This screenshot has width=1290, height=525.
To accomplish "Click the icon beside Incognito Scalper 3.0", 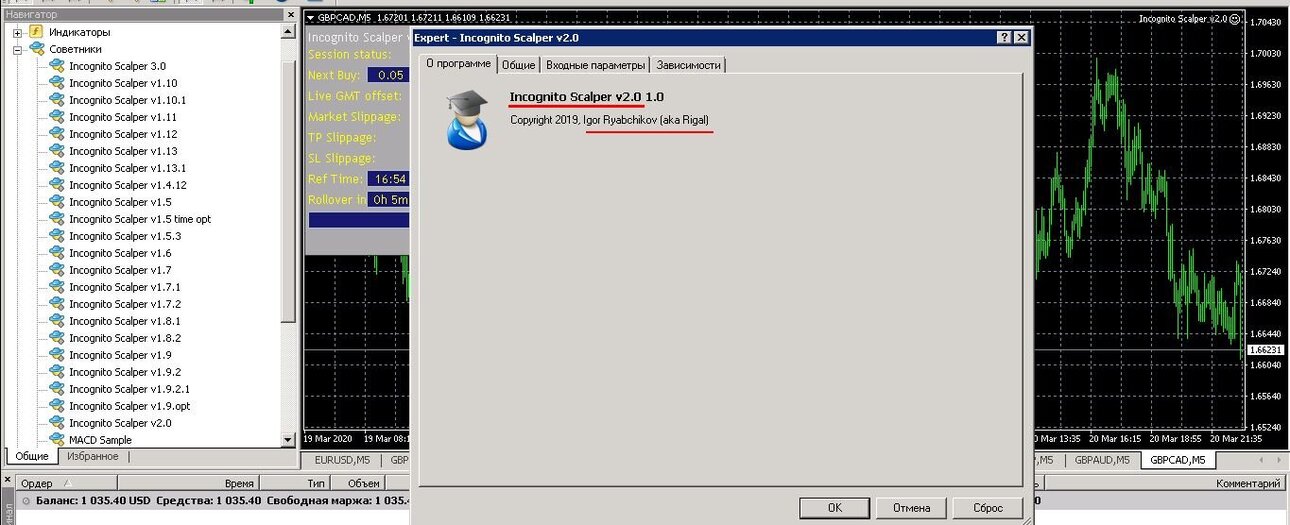I will click(58, 66).
